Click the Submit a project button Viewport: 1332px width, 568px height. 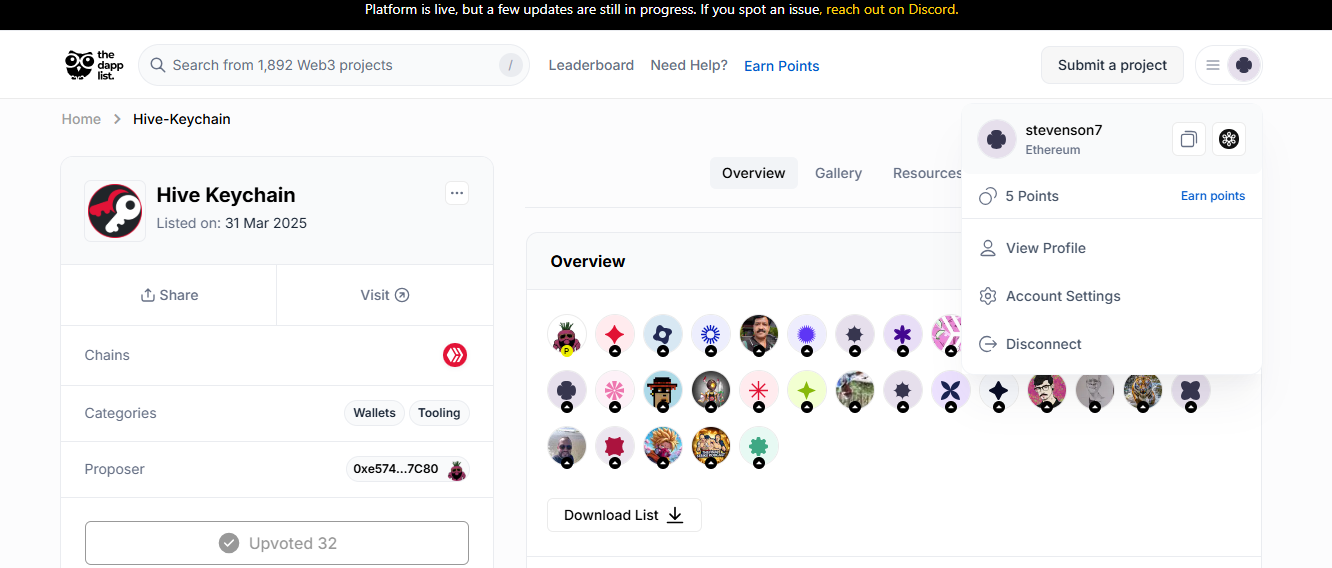(1112, 65)
